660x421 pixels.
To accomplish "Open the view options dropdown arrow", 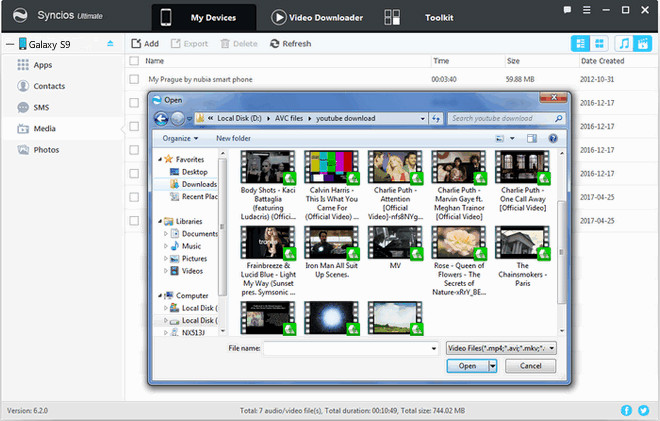I will 512,138.
